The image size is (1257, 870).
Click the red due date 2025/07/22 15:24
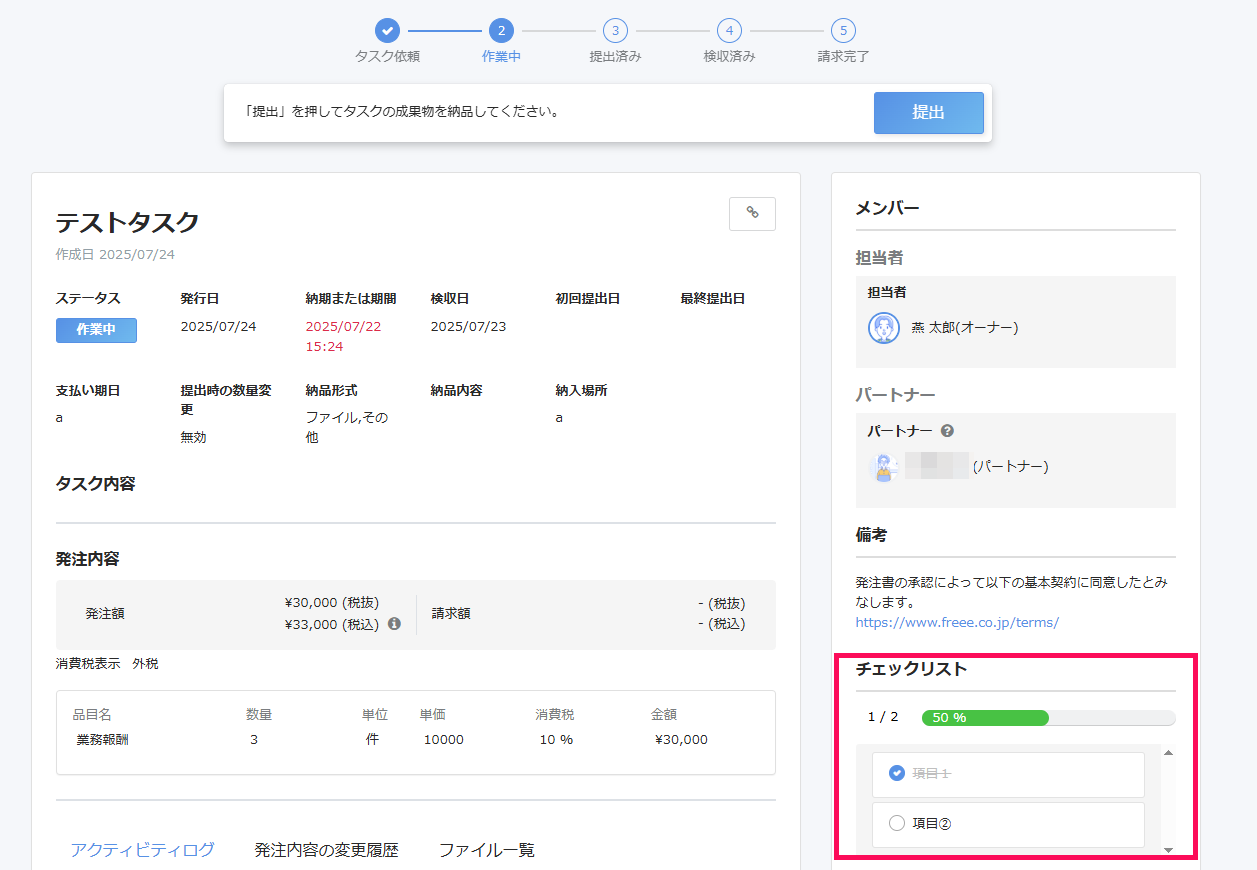[343, 337]
